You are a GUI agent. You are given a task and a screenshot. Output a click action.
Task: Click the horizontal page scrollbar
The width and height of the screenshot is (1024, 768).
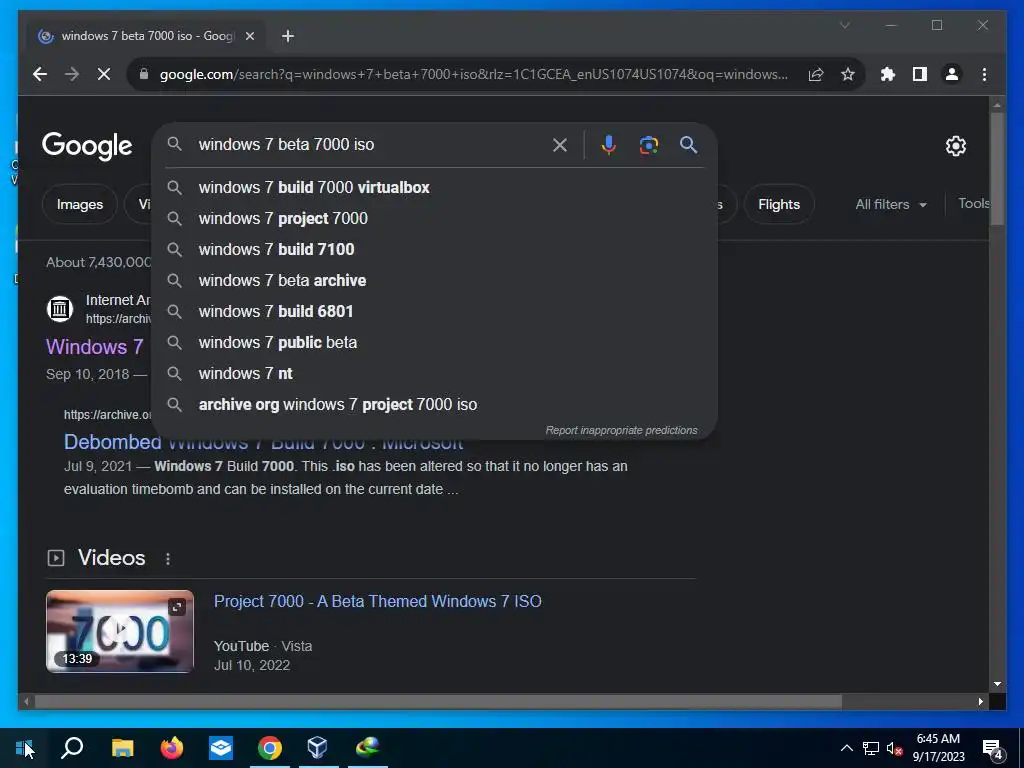pos(438,701)
